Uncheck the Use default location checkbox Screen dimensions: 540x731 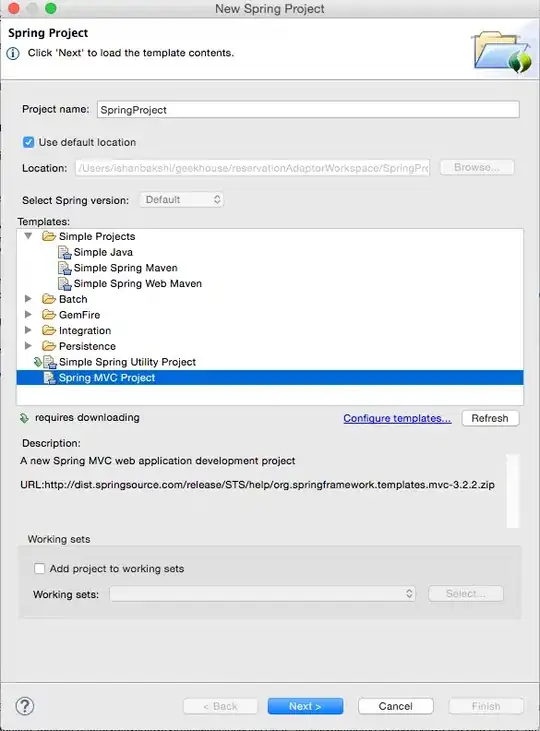tap(28, 142)
